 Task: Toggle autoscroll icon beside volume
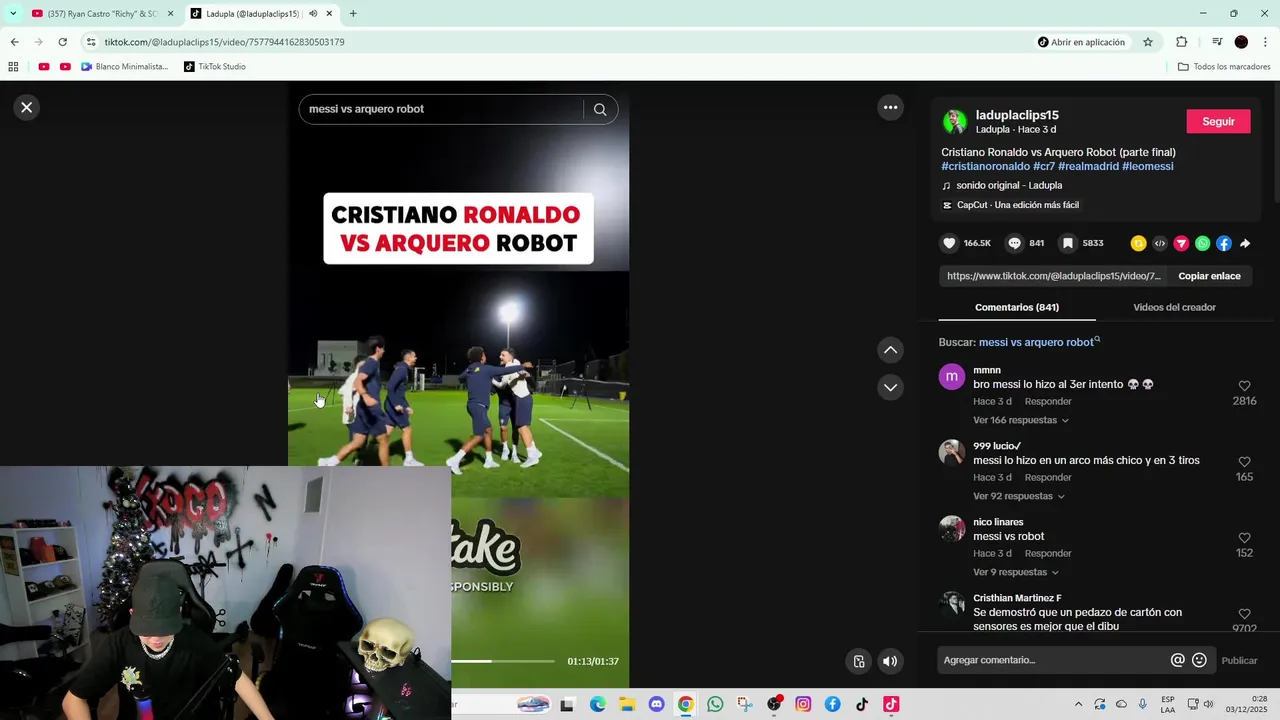(859, 661)
